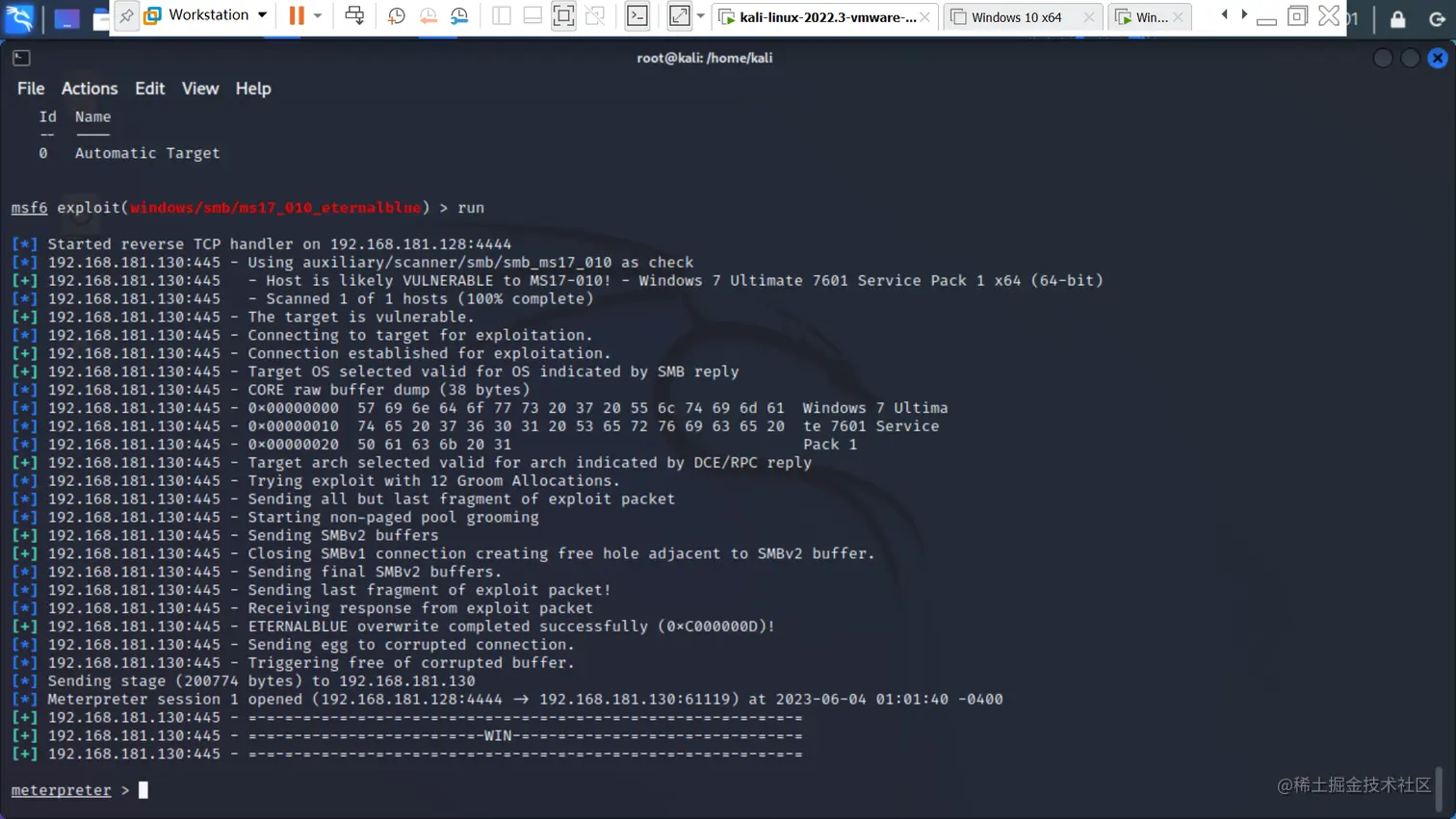
Task: Click the terminal vertical scrollbar
Action: [x=1438, y=789]
